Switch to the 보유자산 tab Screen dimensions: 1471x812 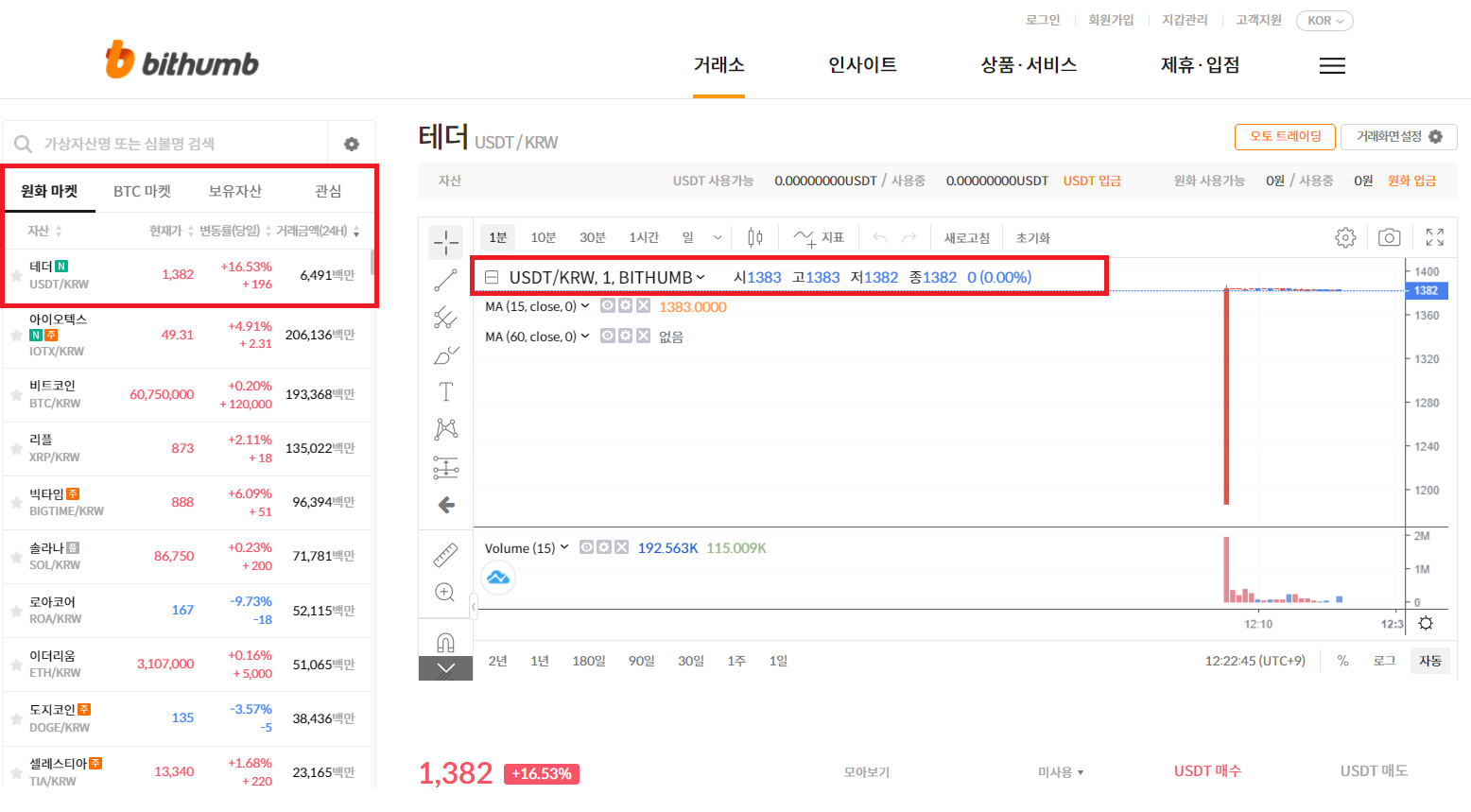pos(234,191)
